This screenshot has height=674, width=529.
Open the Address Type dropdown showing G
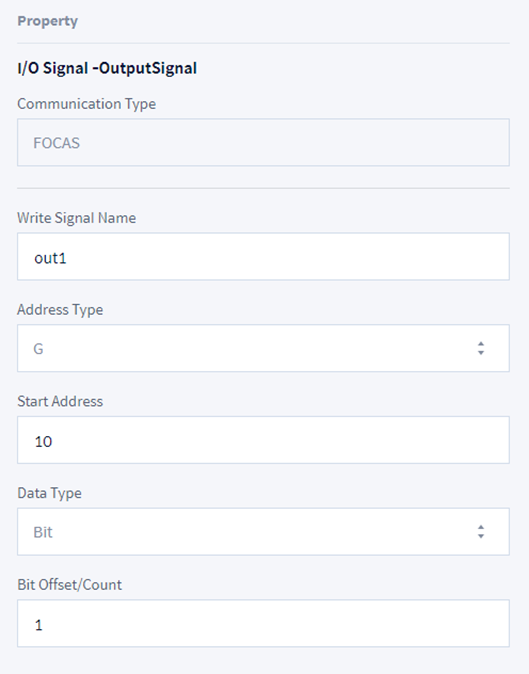point(263,348)
